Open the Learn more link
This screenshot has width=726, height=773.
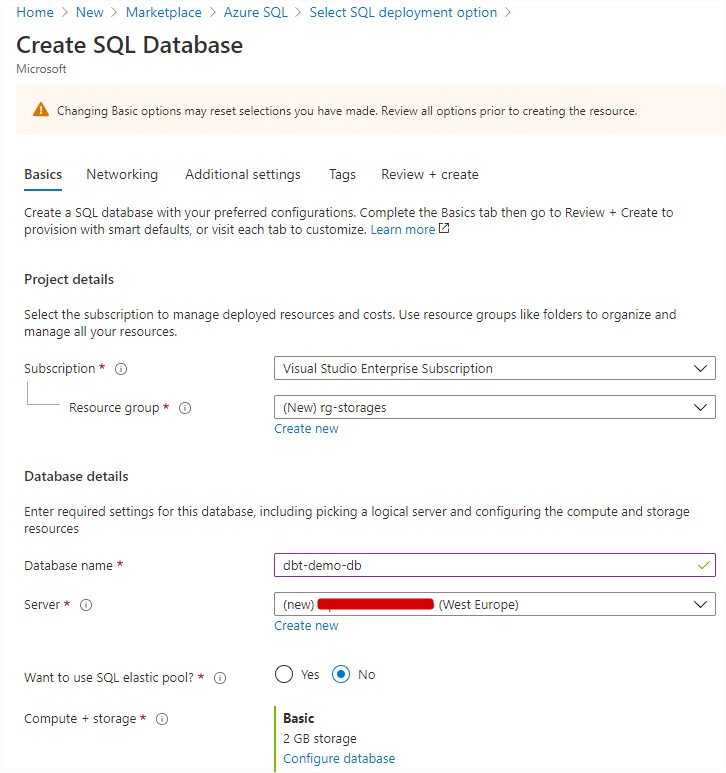click(403, 230)
